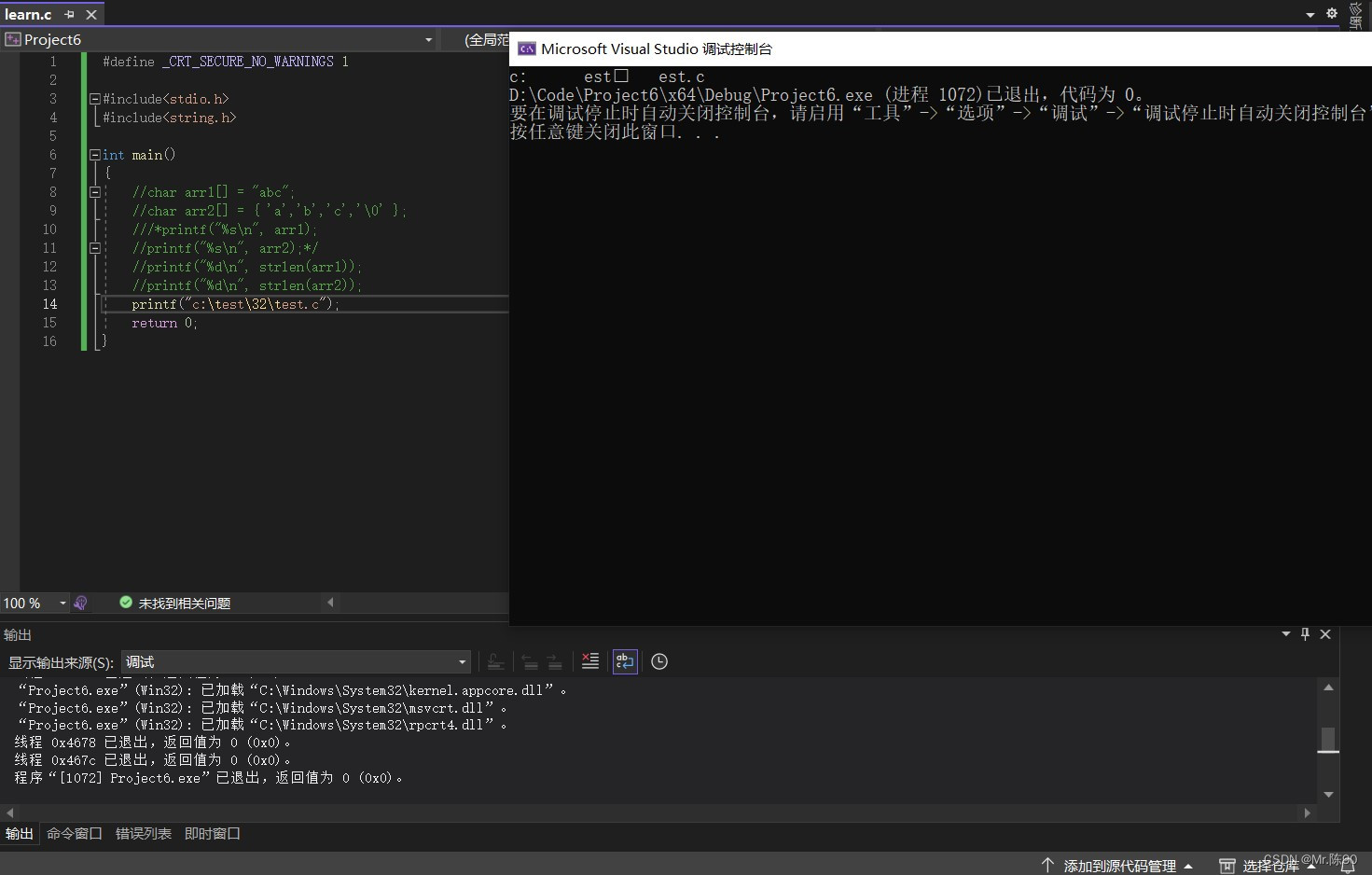The image size is (1372, 875).
Task: Click the #include<string.h> line
Action: point(169,118)
